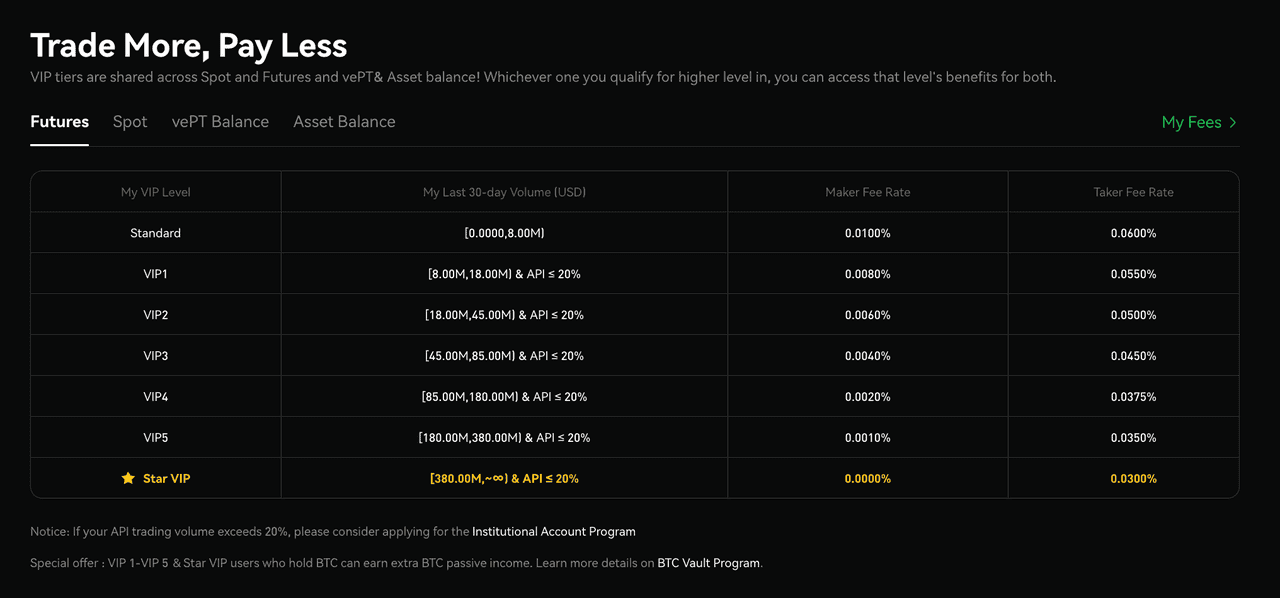Open the My Fees link
1280x598 pixels.
tap(1191, 122)
